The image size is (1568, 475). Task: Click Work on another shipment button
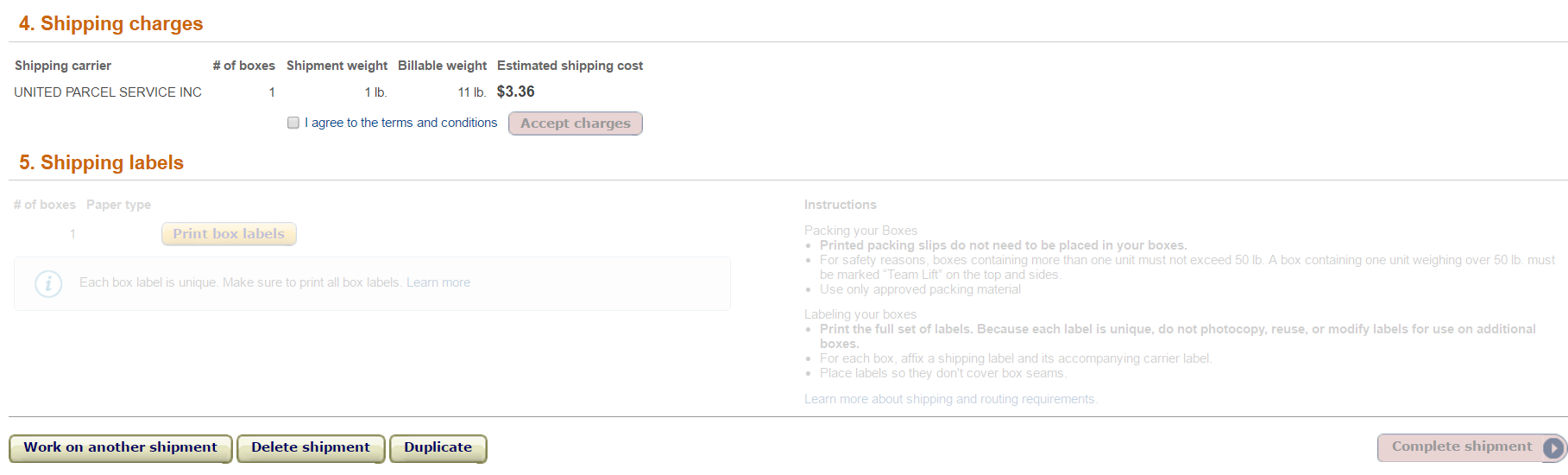coord(121,448)
